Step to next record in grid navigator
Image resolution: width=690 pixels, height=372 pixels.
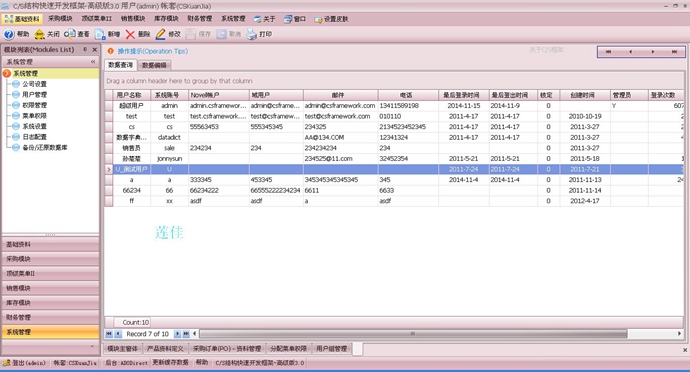tap(177, 334)
